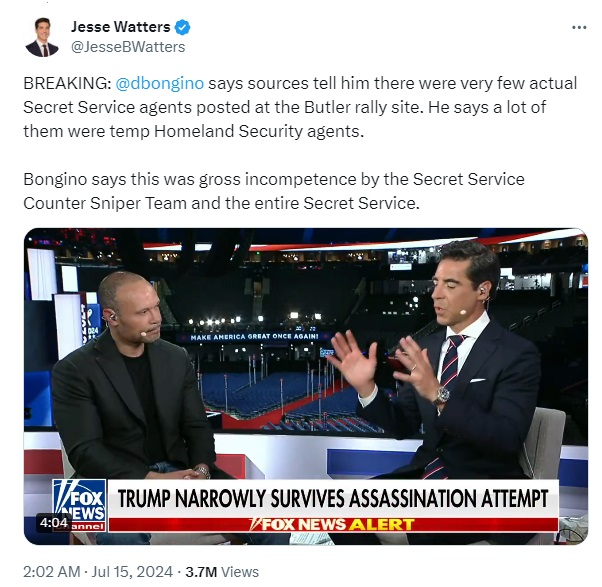
Task: Open the @JesseBWatters handle link
Action: pyautogui.click(x=128, y=47)
